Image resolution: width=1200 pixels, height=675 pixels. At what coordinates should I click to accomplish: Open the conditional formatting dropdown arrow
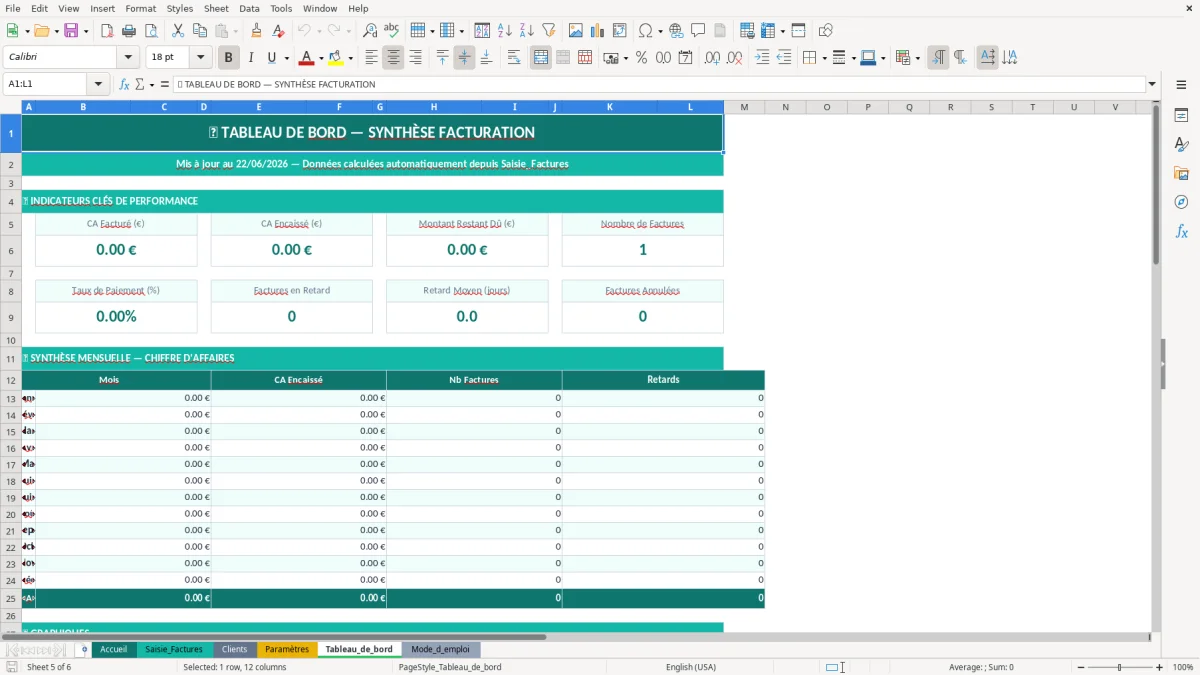click(917, 58)
